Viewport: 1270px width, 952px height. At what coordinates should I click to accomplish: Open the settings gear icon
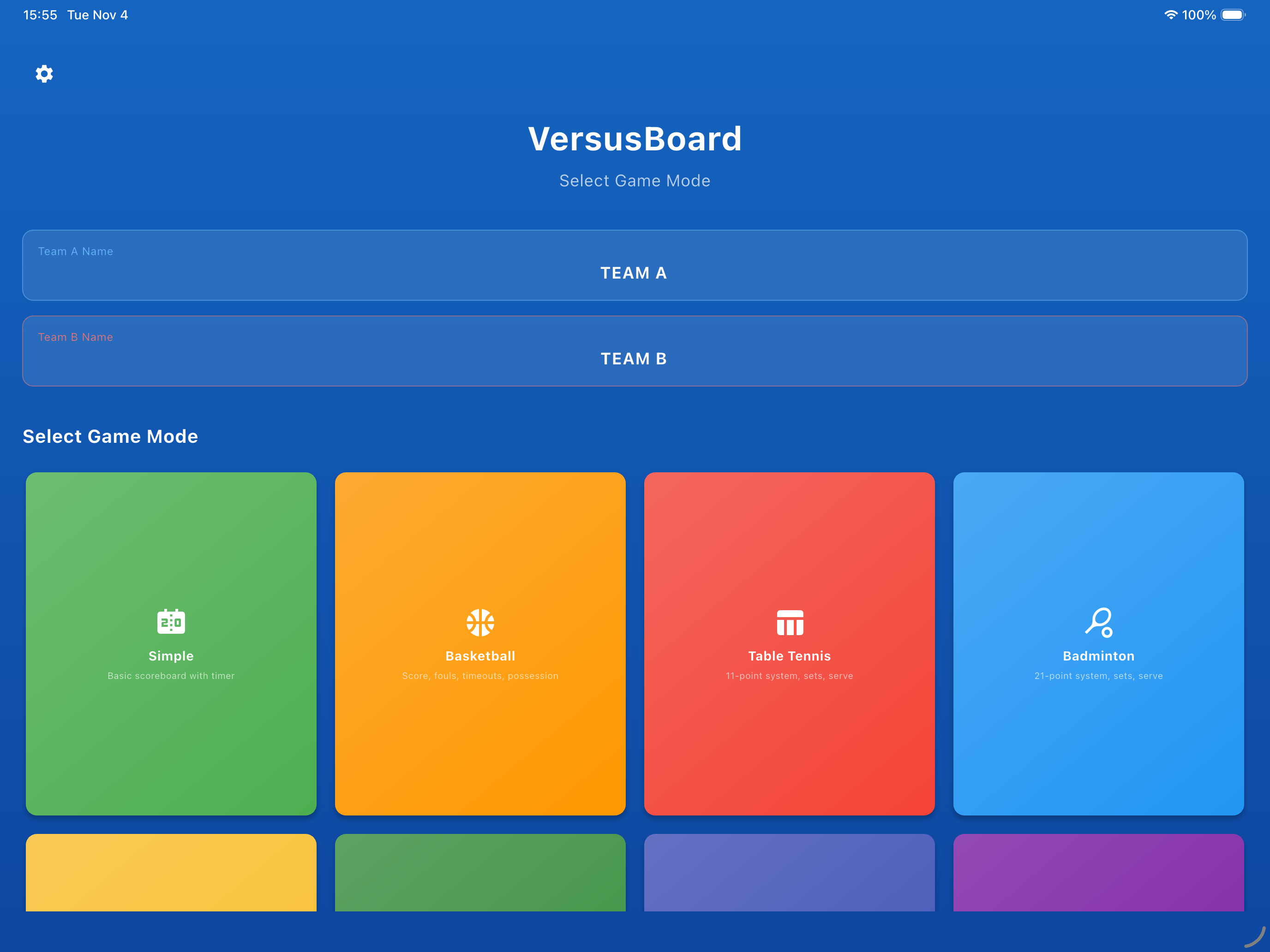(x=44, y=73)
